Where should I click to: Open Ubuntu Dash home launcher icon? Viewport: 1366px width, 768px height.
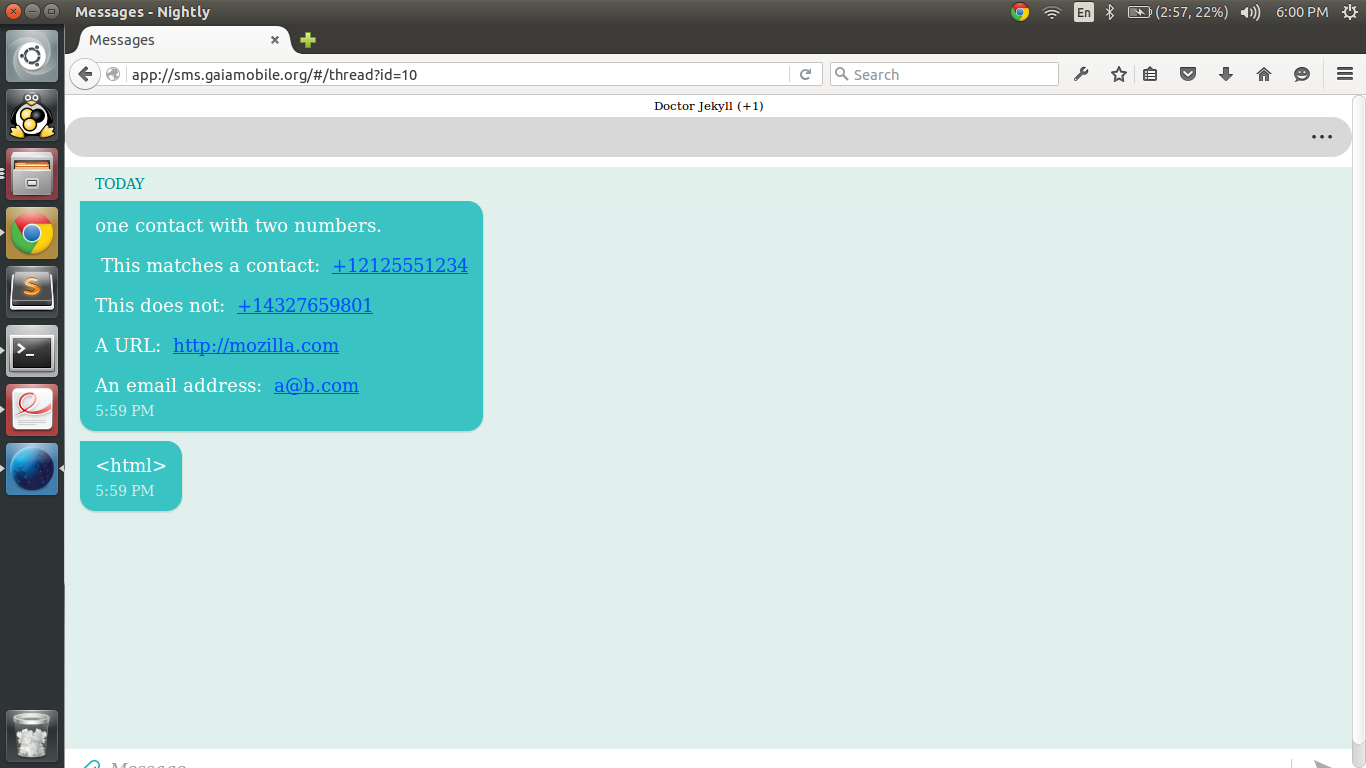point(32,56)
